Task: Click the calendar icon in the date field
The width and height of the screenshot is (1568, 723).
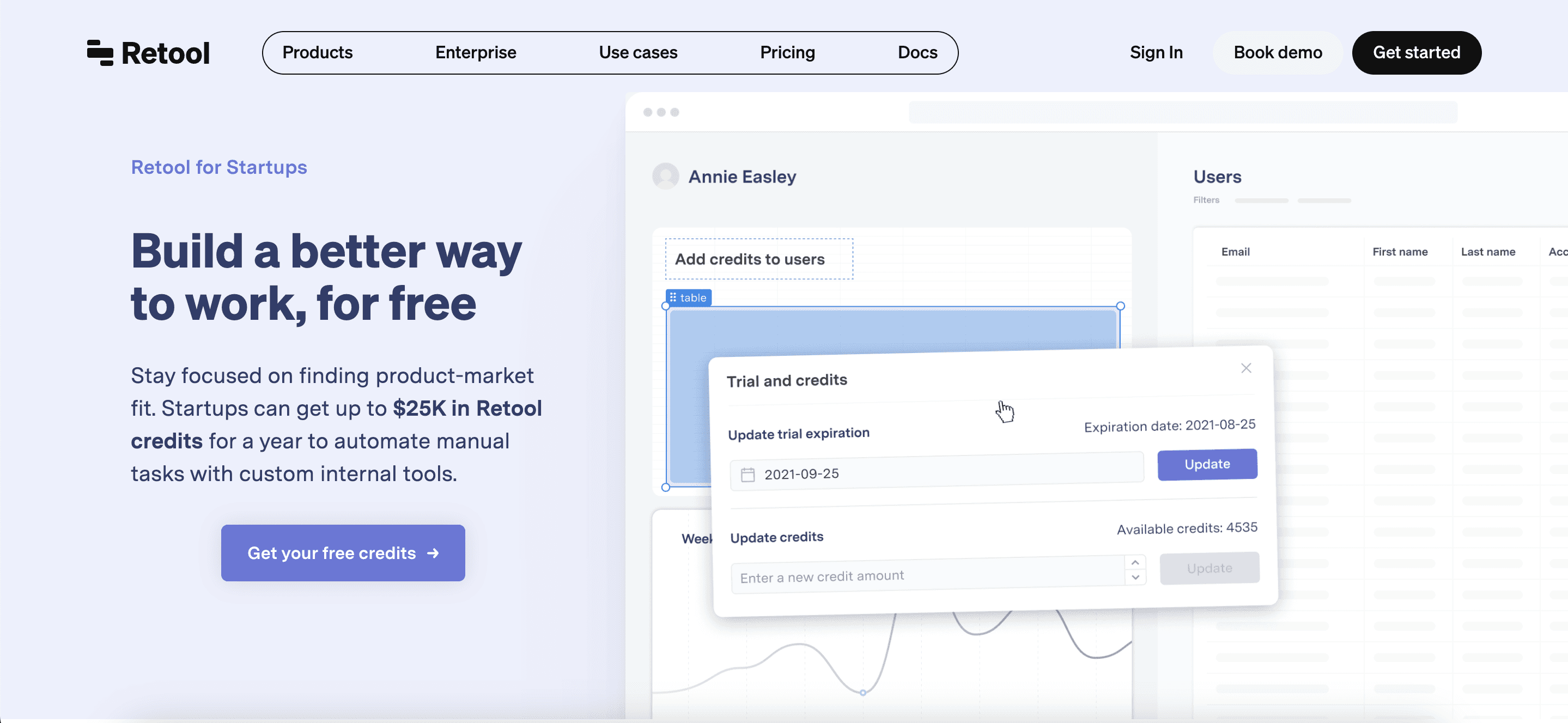Action: tap(747, 475)
